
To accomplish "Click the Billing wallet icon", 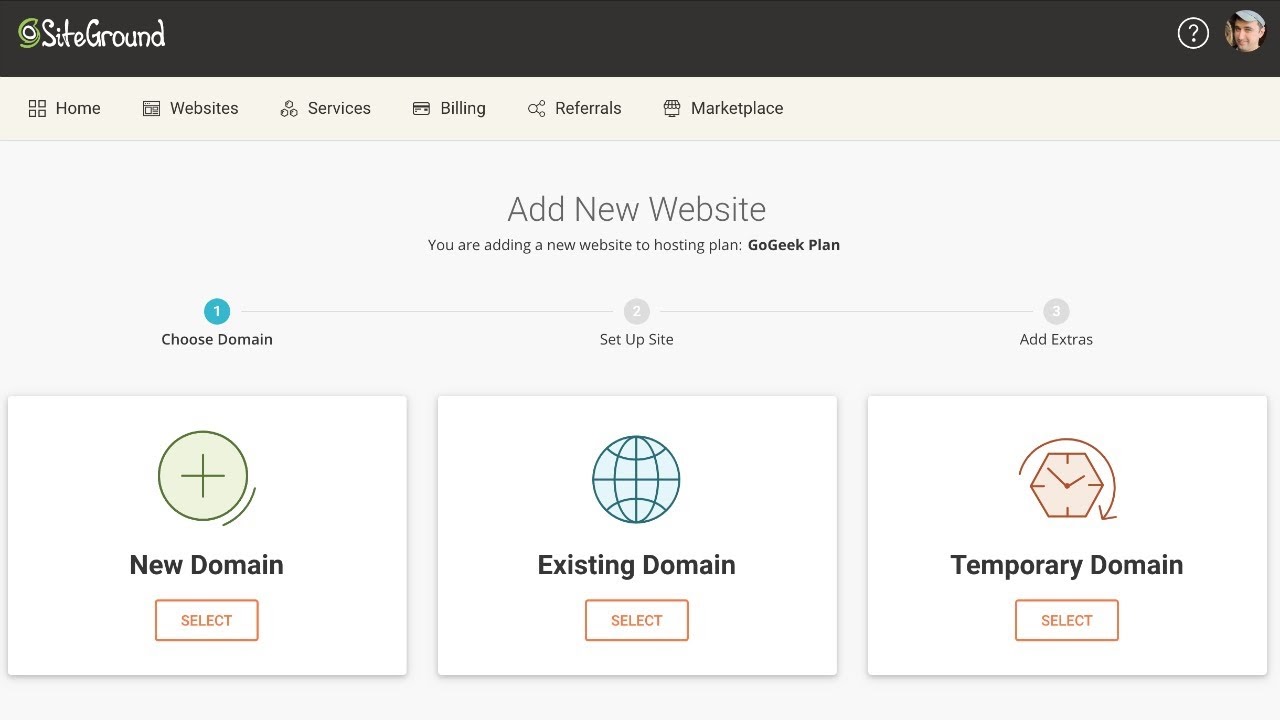I will pos(421,107).
